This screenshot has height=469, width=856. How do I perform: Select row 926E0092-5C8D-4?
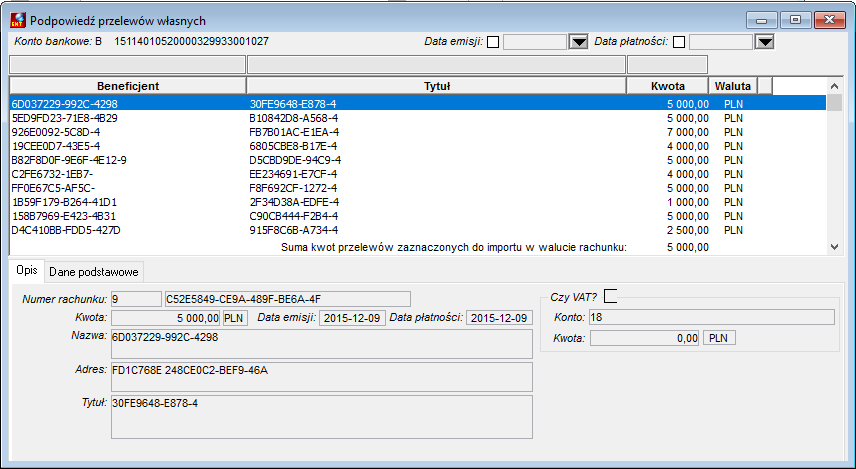pyautogui.click(x=418, y=132)
